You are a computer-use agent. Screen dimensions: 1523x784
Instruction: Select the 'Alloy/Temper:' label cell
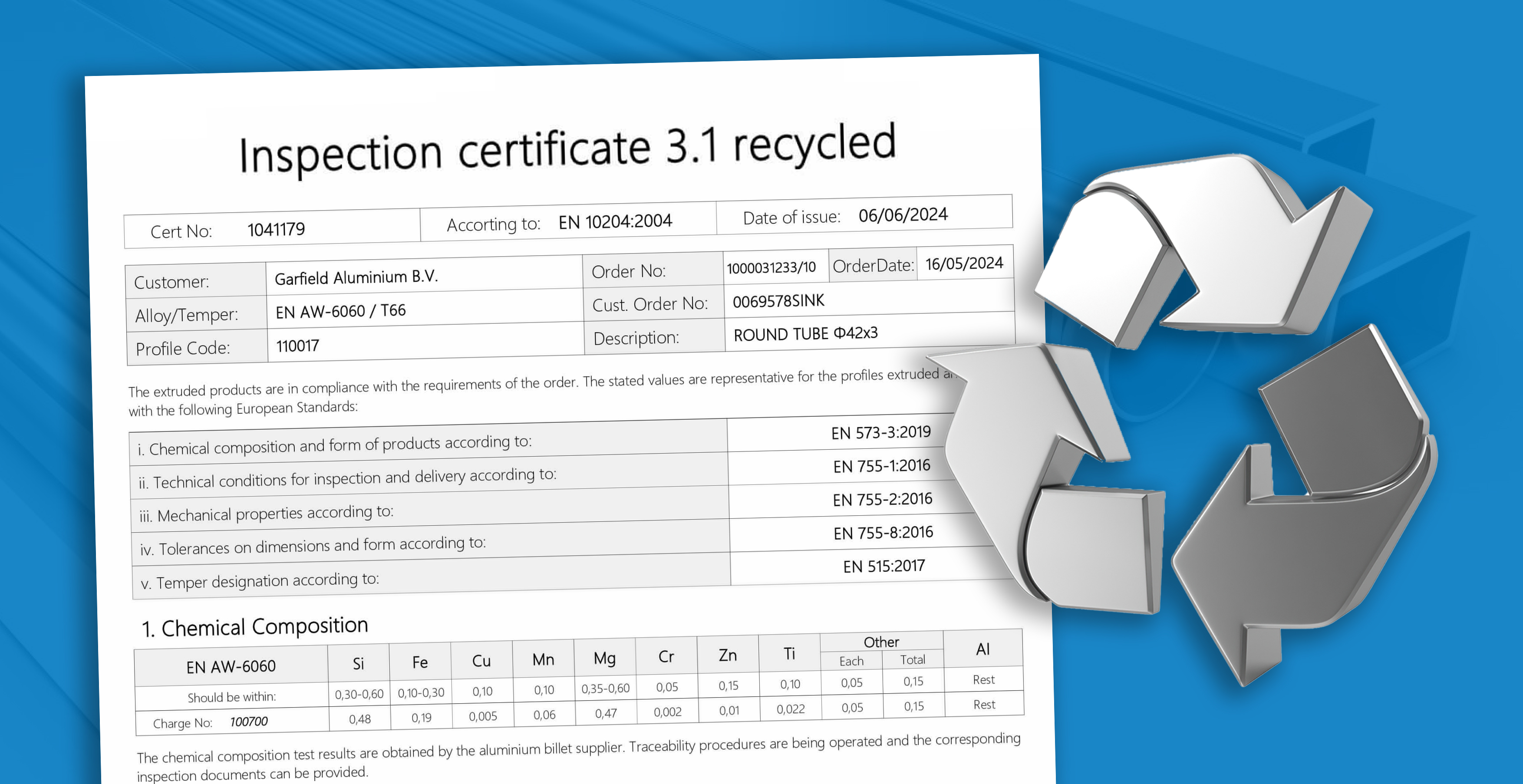[196, 314]
